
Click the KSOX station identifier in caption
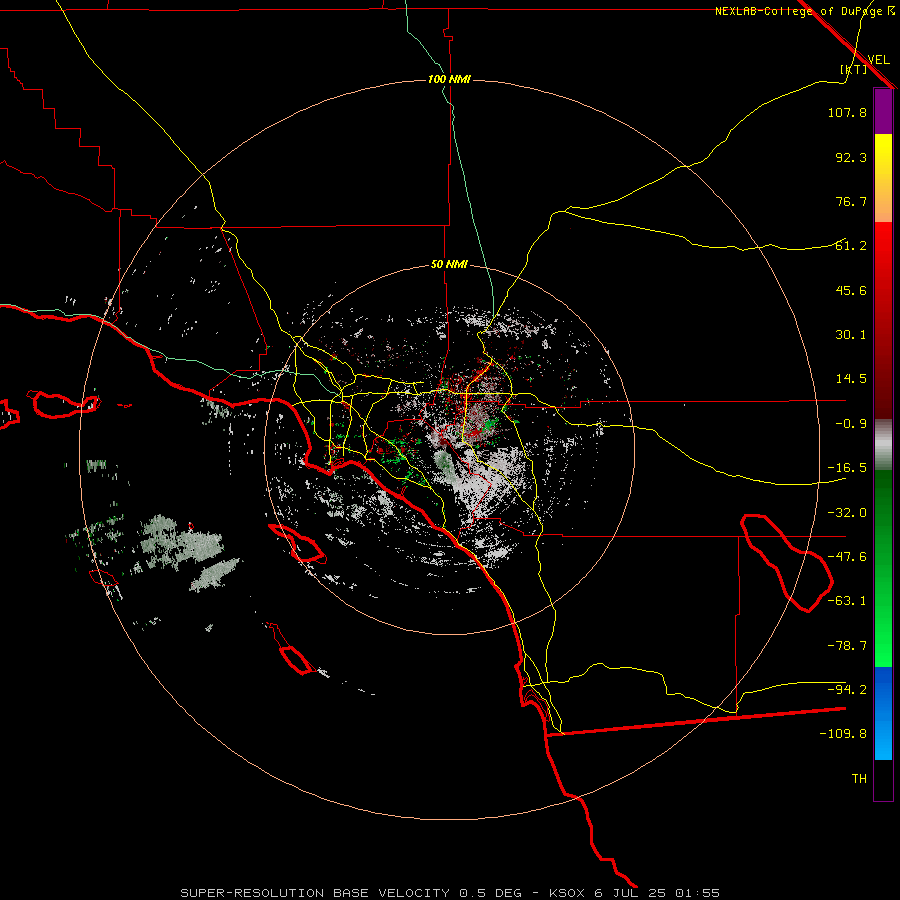point(567,893)
